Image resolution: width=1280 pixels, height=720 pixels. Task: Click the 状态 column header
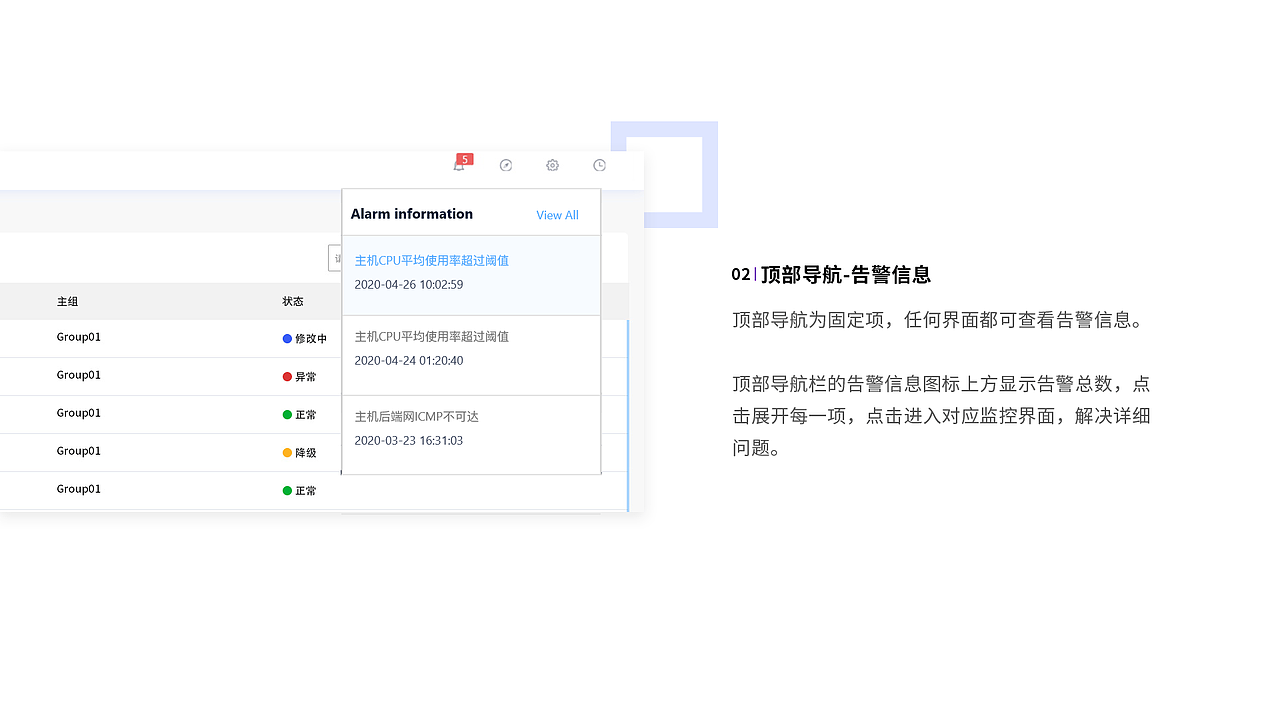pyautogui.click(x=293, y=301)
